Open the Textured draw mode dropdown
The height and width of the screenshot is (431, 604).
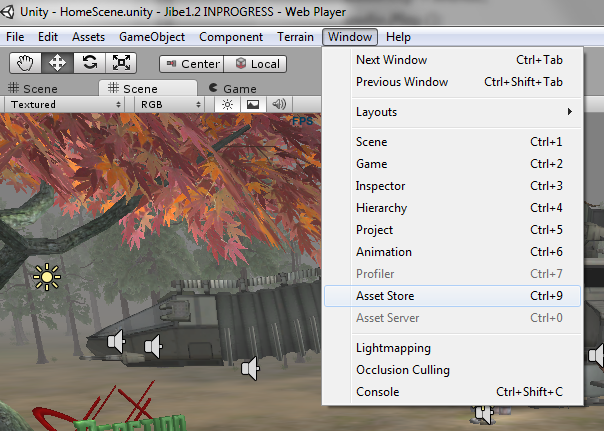tap(65, 104)
